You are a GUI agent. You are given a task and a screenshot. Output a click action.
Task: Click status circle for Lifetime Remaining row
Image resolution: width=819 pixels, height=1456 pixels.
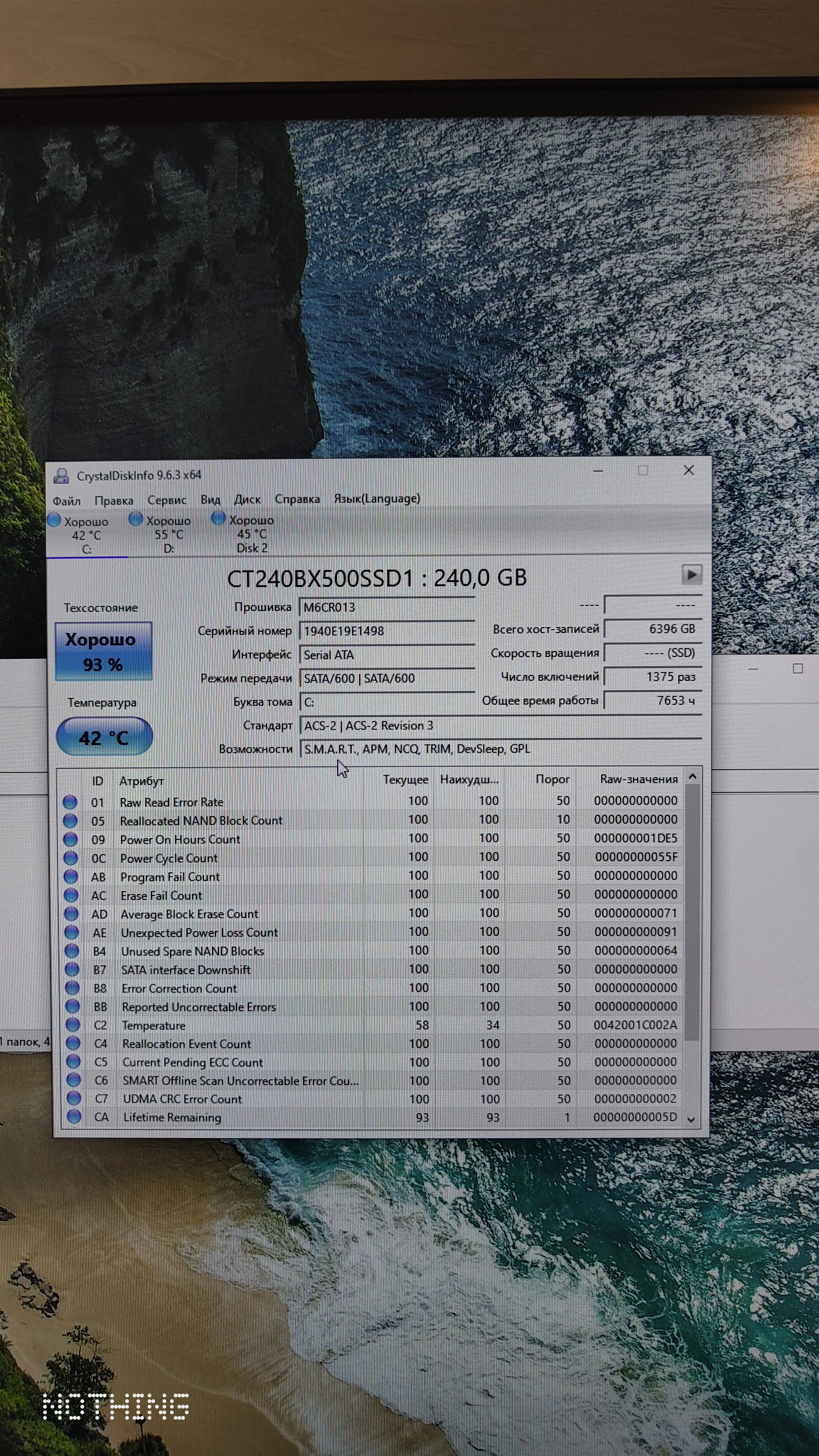click(x=74, y=1116)
